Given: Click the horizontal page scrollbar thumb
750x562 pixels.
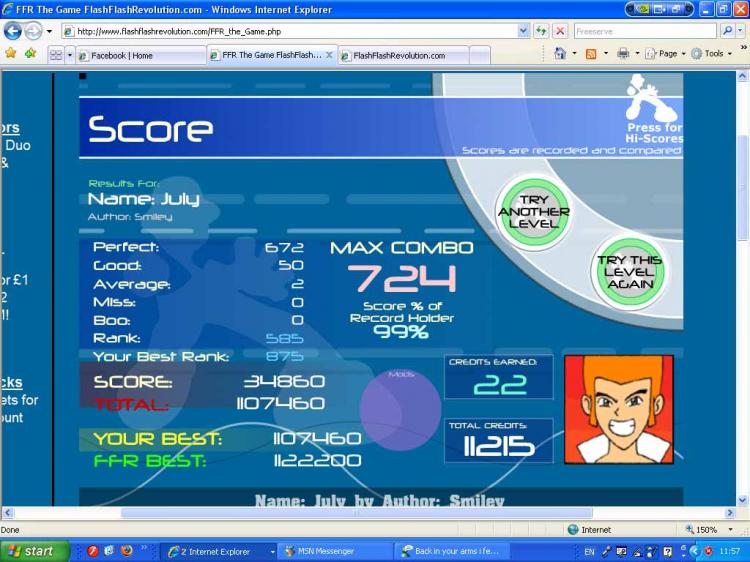Looking at the screenshot, I should click(356, 513).
